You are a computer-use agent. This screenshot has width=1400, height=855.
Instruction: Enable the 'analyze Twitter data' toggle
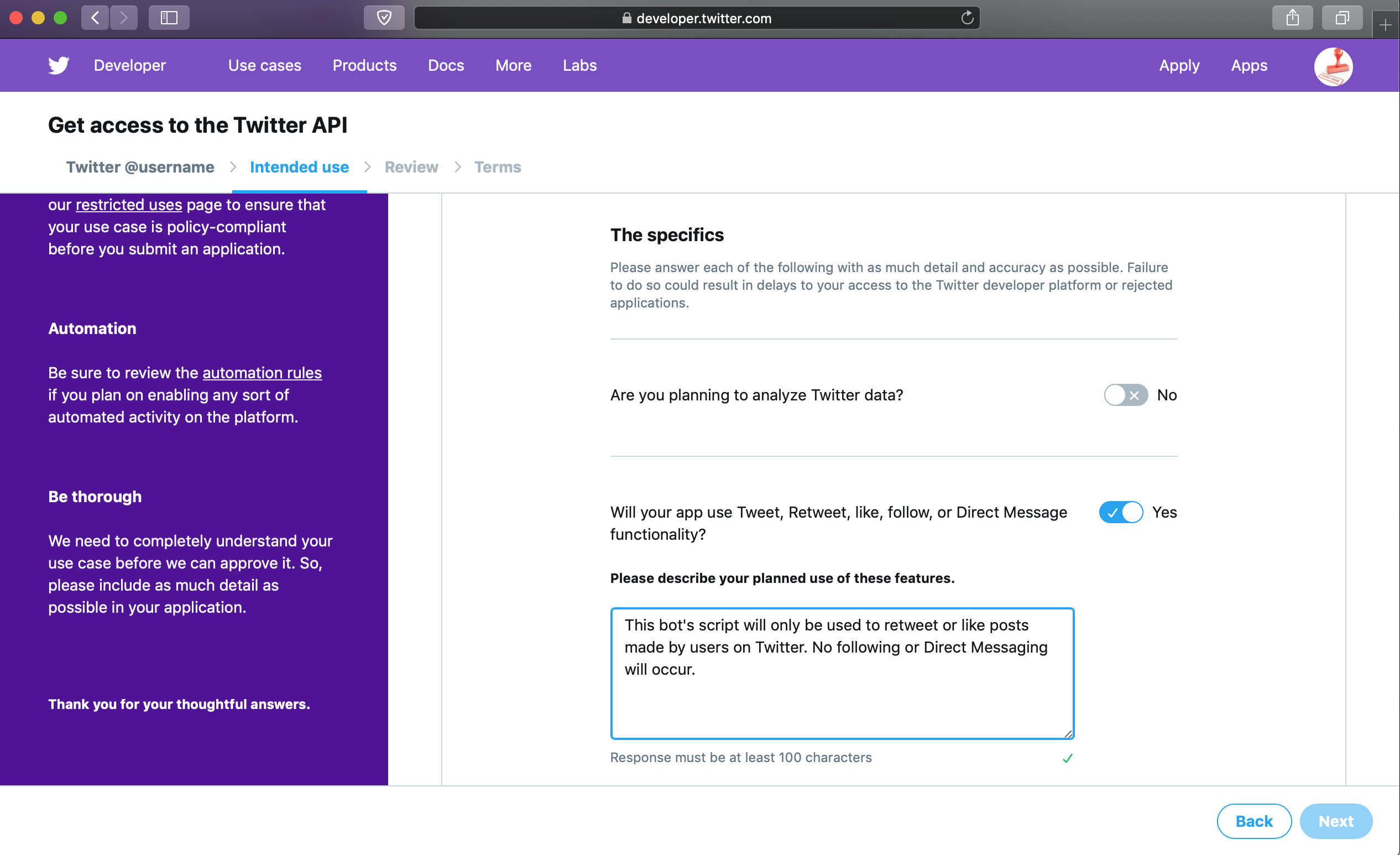1123,395
